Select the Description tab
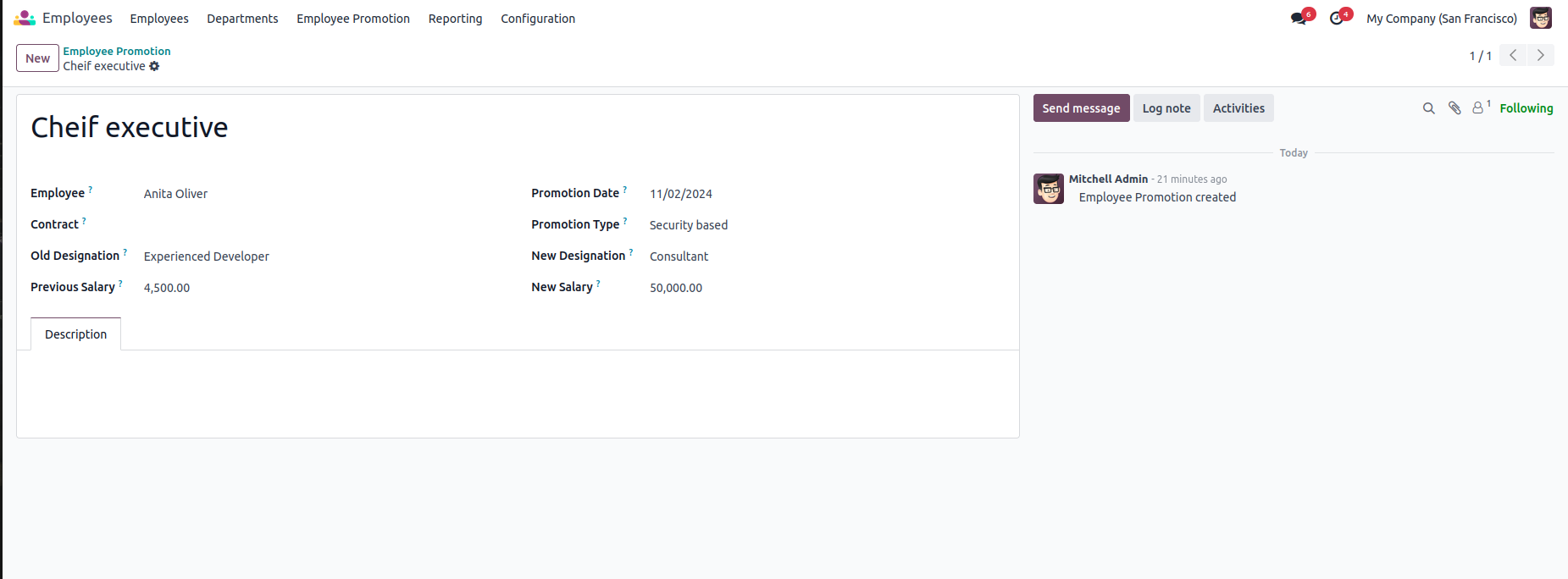 click(x=75, y=334)
